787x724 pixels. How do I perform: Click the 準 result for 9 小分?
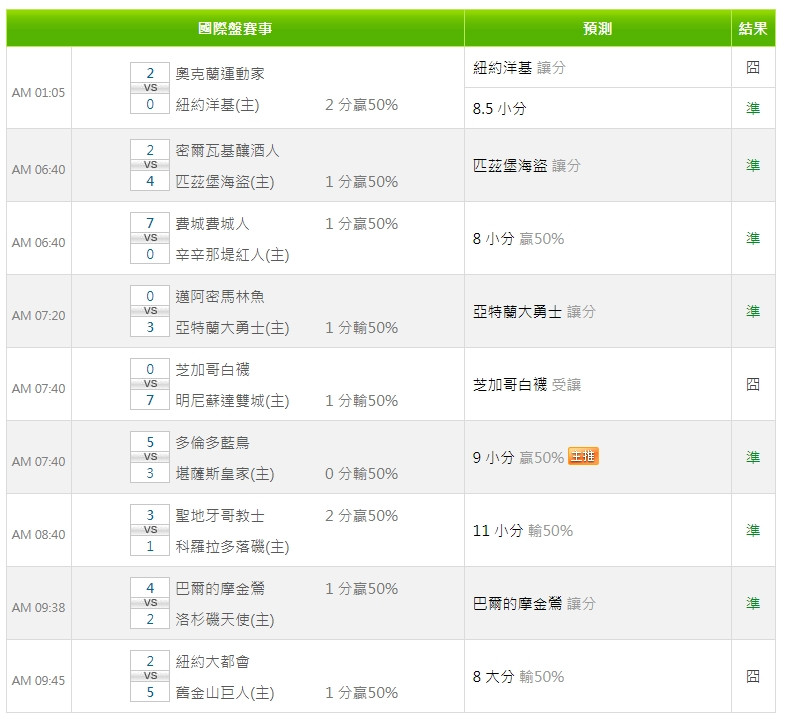pos(753,457)
